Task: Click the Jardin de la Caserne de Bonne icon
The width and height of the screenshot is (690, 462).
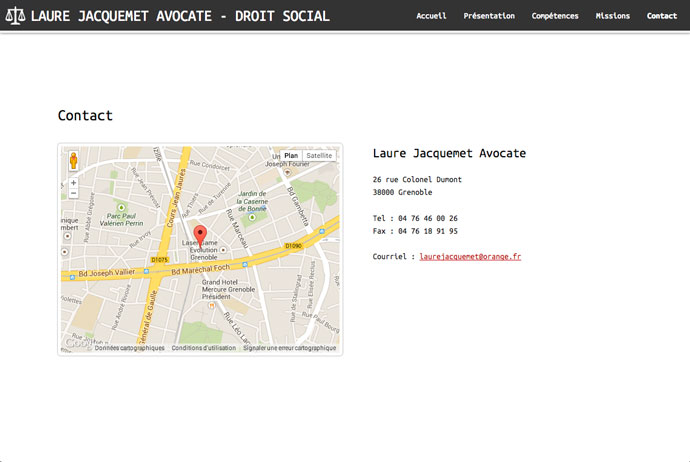Action: pos(252,215)
